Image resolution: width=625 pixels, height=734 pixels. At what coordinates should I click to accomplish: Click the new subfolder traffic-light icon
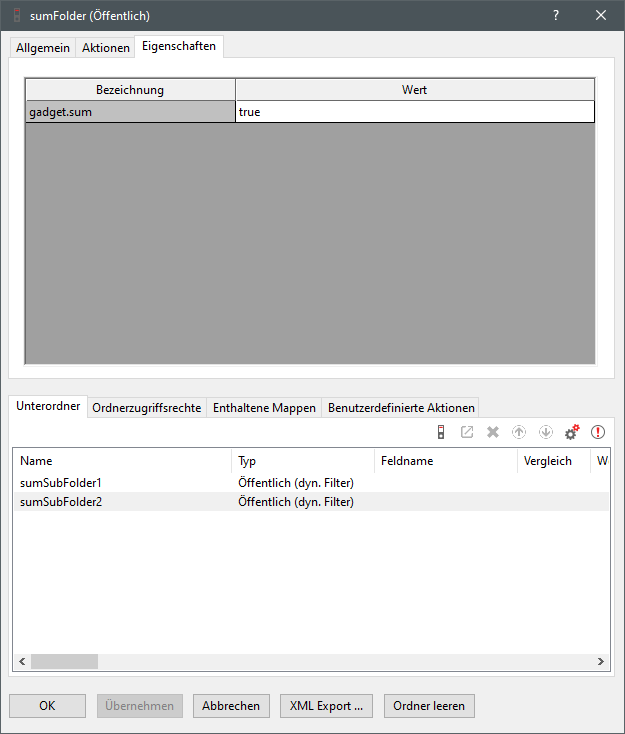click(441, 432)
